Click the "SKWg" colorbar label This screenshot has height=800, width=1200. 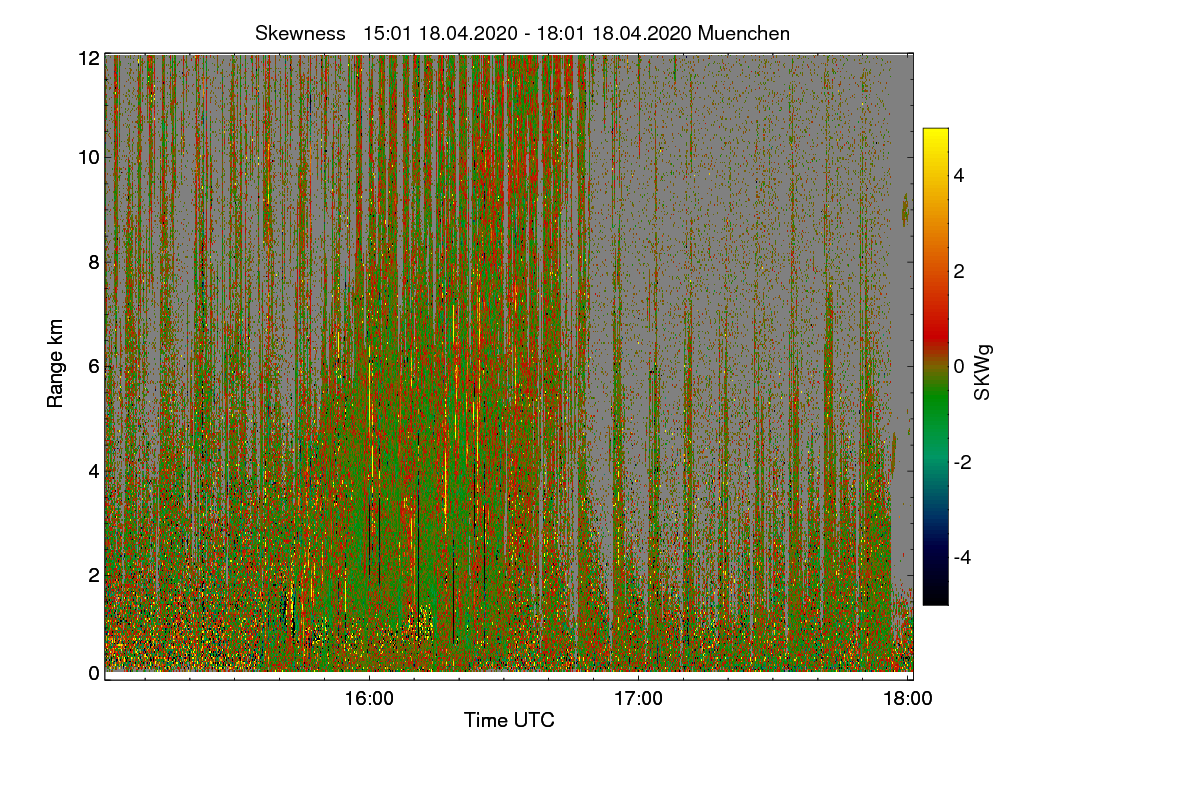tap(983, 372)
